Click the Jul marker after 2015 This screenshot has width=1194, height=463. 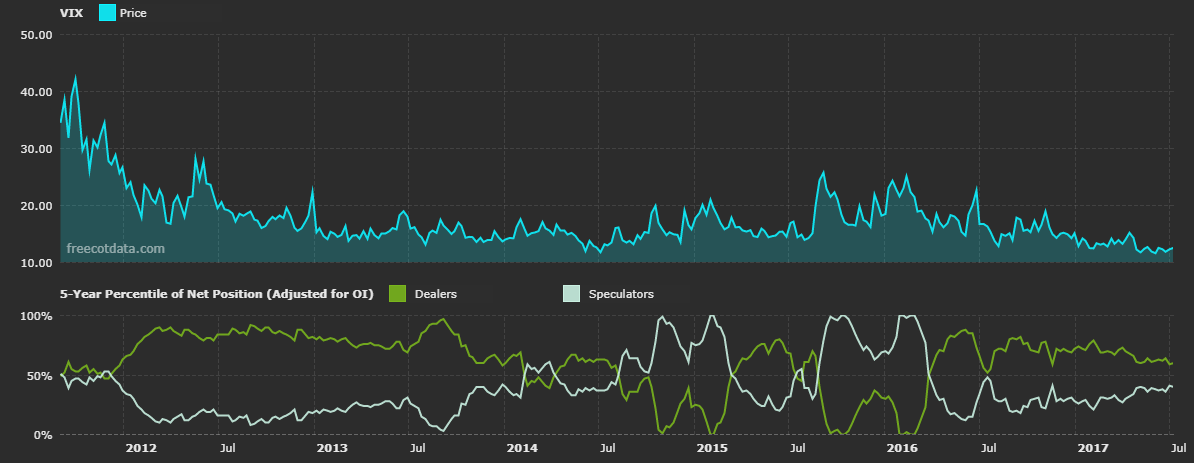[x=797, y=449]
